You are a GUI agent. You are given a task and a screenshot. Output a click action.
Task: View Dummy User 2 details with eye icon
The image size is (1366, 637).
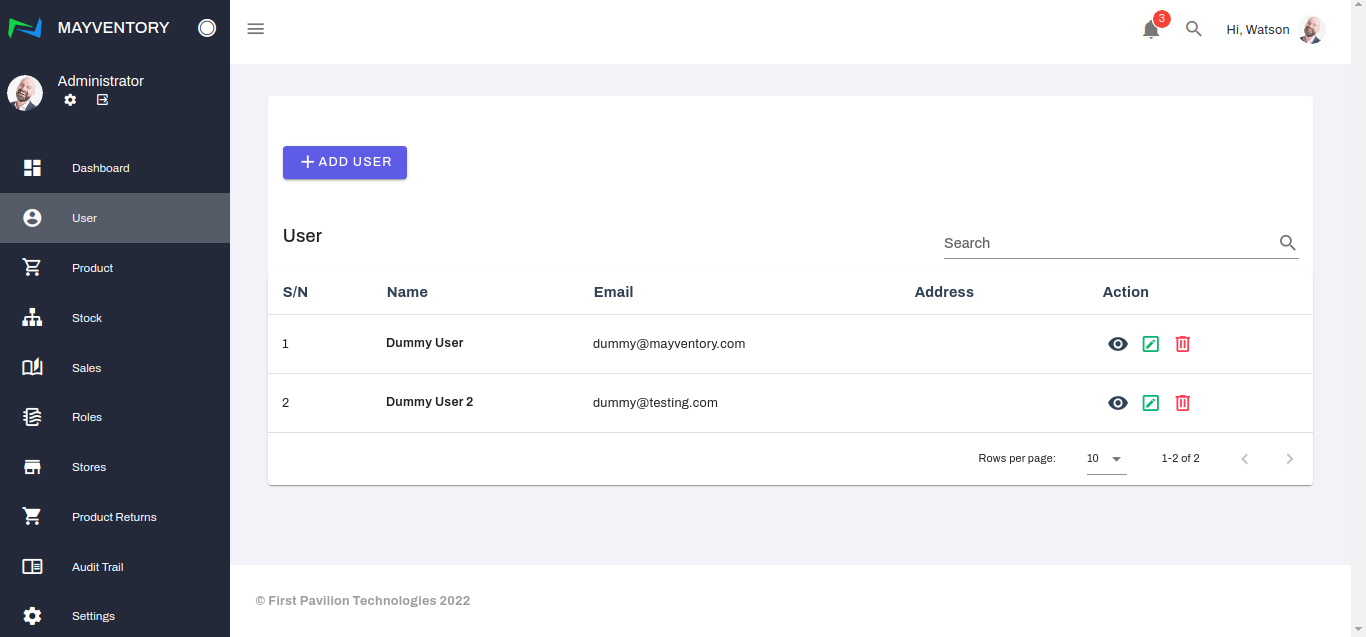pos(1118,403)
